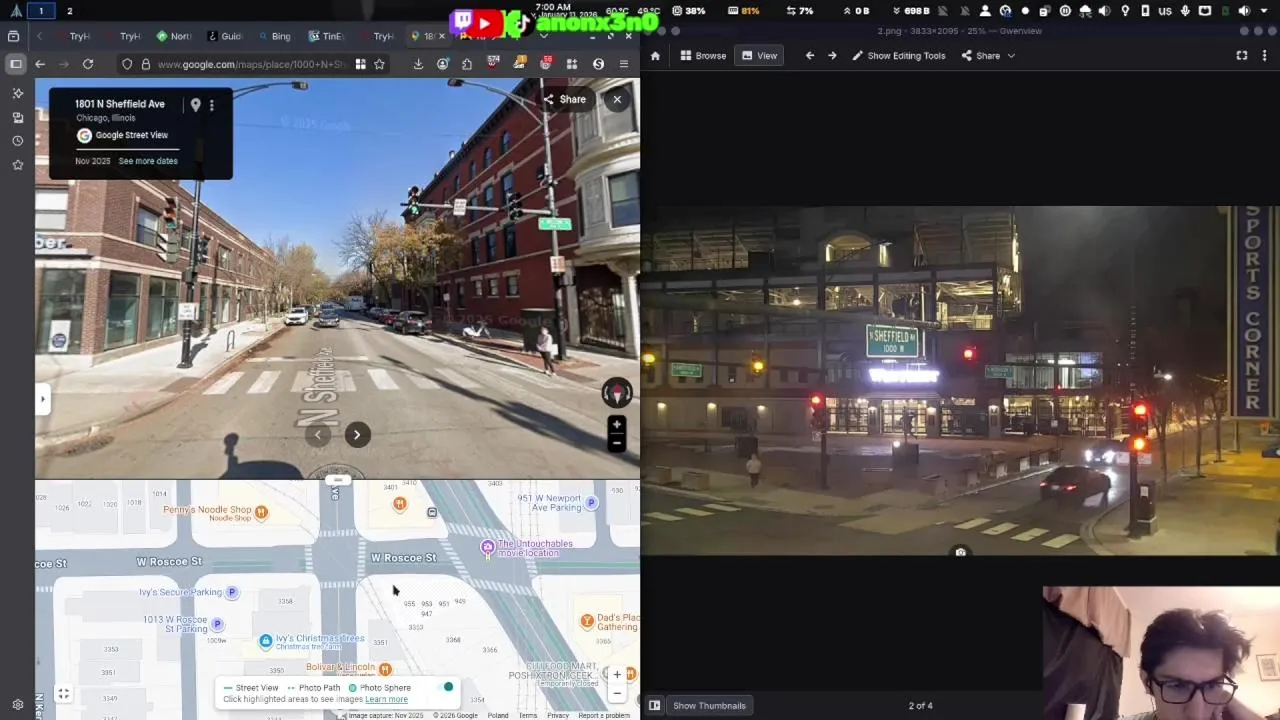Switch Gwenview to Browse mode
Image resolution: width=1280 pixels, height=720 pixels.
[x=703, y=56]
